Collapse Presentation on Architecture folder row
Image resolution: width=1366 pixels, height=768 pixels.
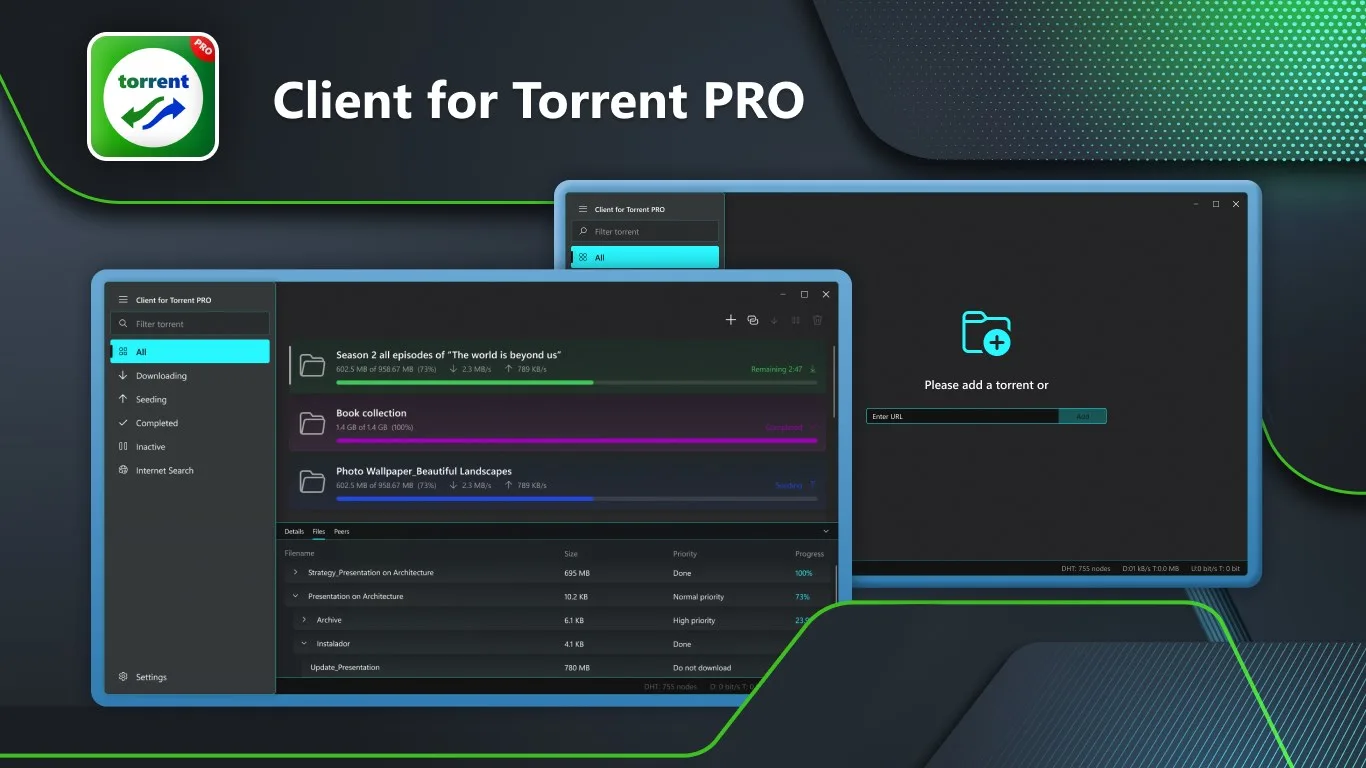coord(295,596)
